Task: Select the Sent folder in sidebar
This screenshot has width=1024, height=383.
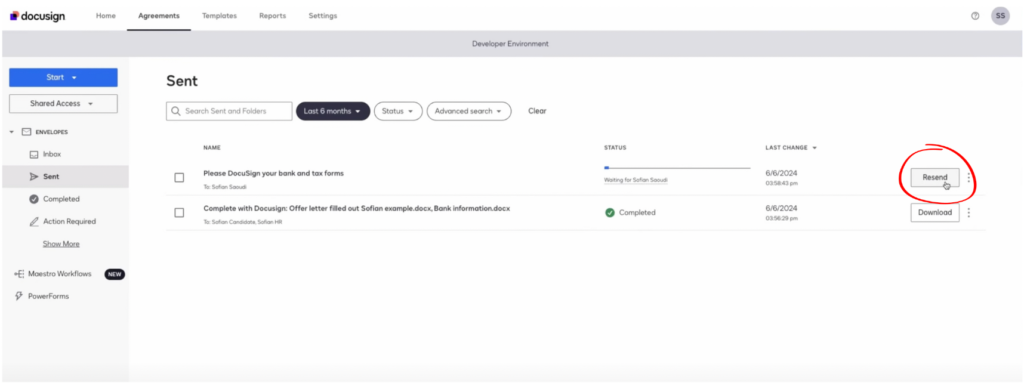Action: [x=65, y=176]
